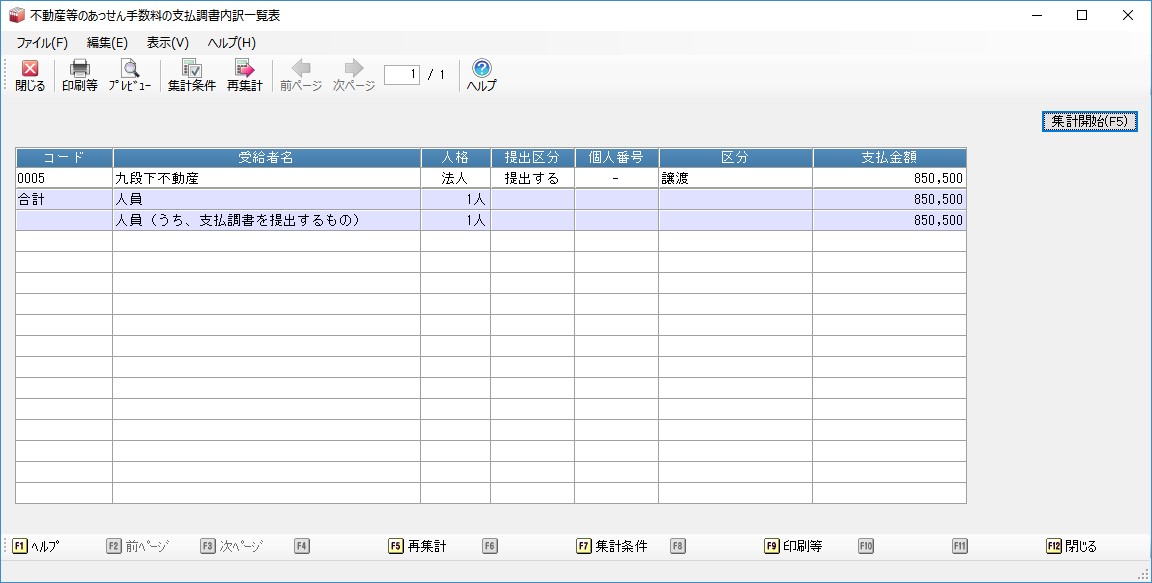The height and width of the screenshot is (583, 1152).
Task: Click F7 集計条件 in function key bar
Action: tap(612, 546)
